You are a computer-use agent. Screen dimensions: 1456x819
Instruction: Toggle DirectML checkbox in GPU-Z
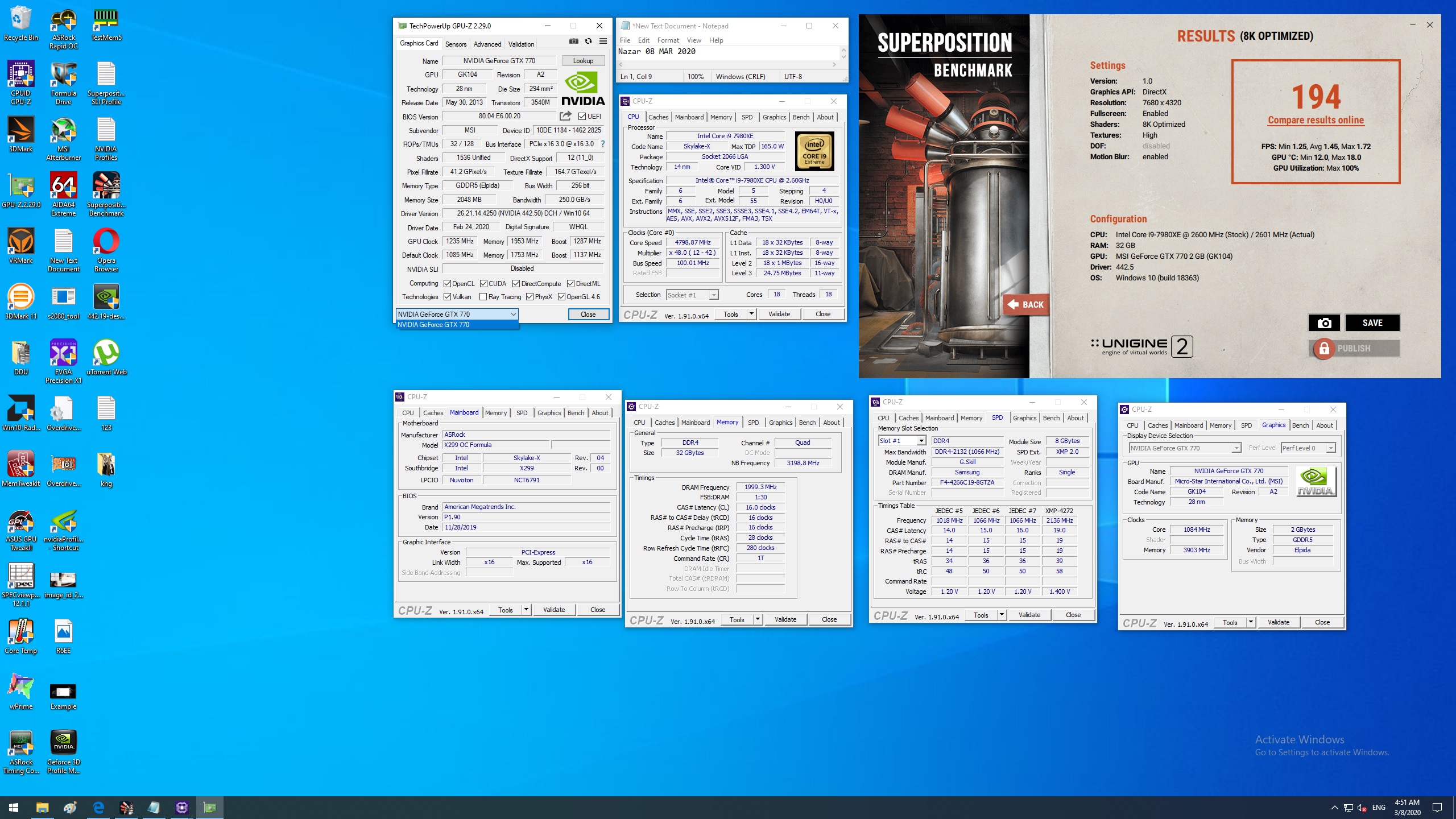pyautogui.click(x=571, y=284)
